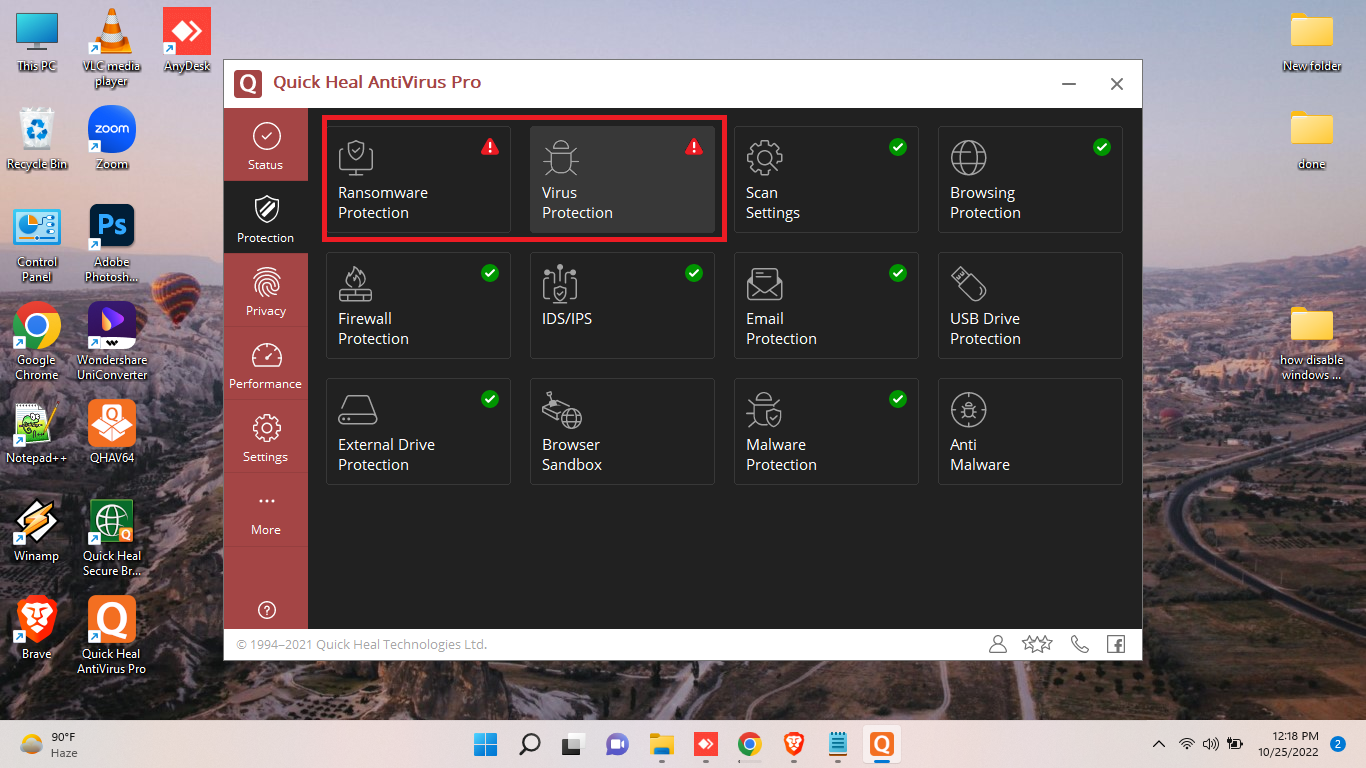Close the Quick Heal AntiVirus window
Viewport: 1366px width, 768px height.
(x=1117, y=84)
